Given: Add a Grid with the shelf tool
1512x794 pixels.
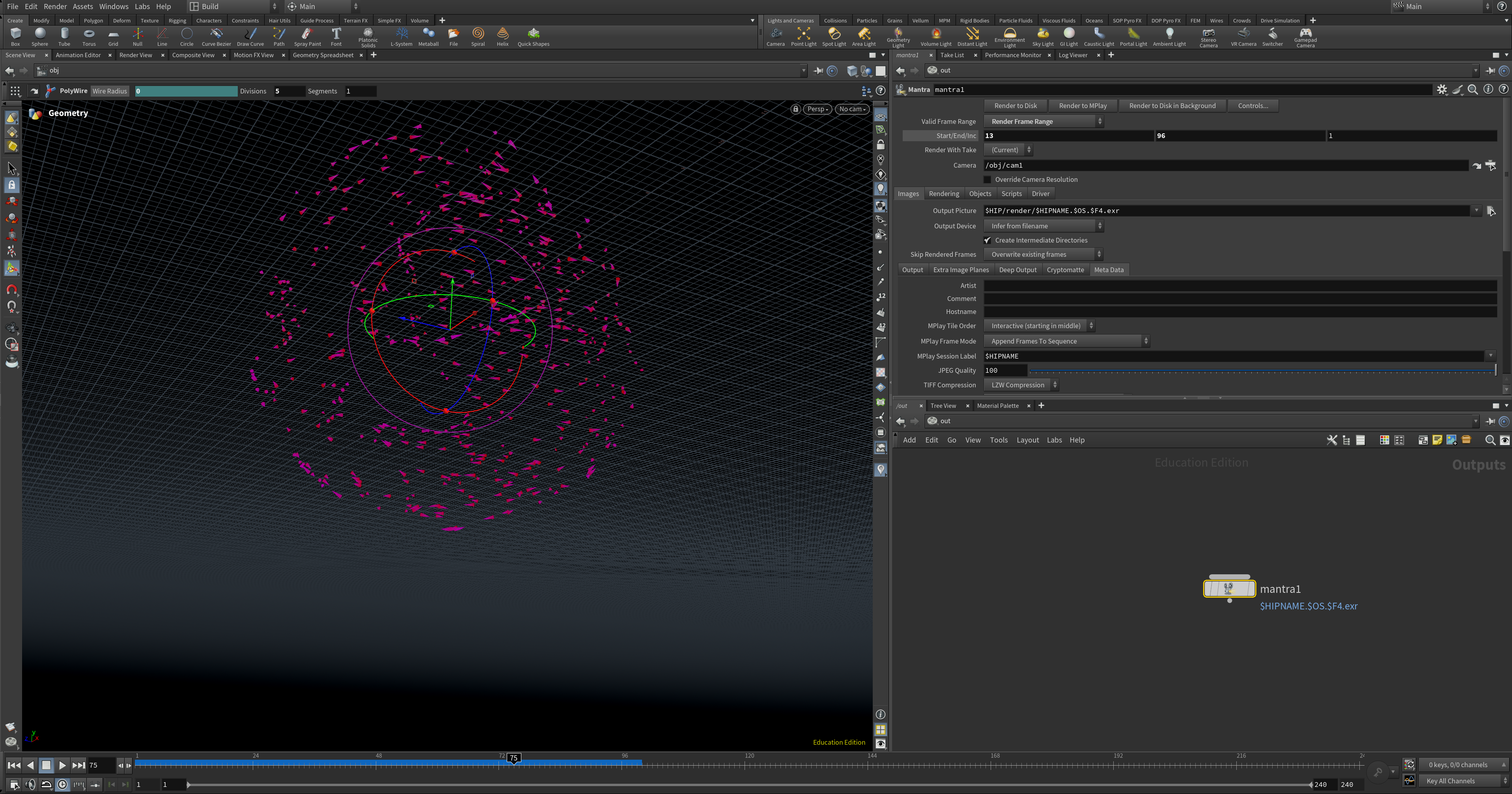Looking at the screenshot, I should pos(113,36).
